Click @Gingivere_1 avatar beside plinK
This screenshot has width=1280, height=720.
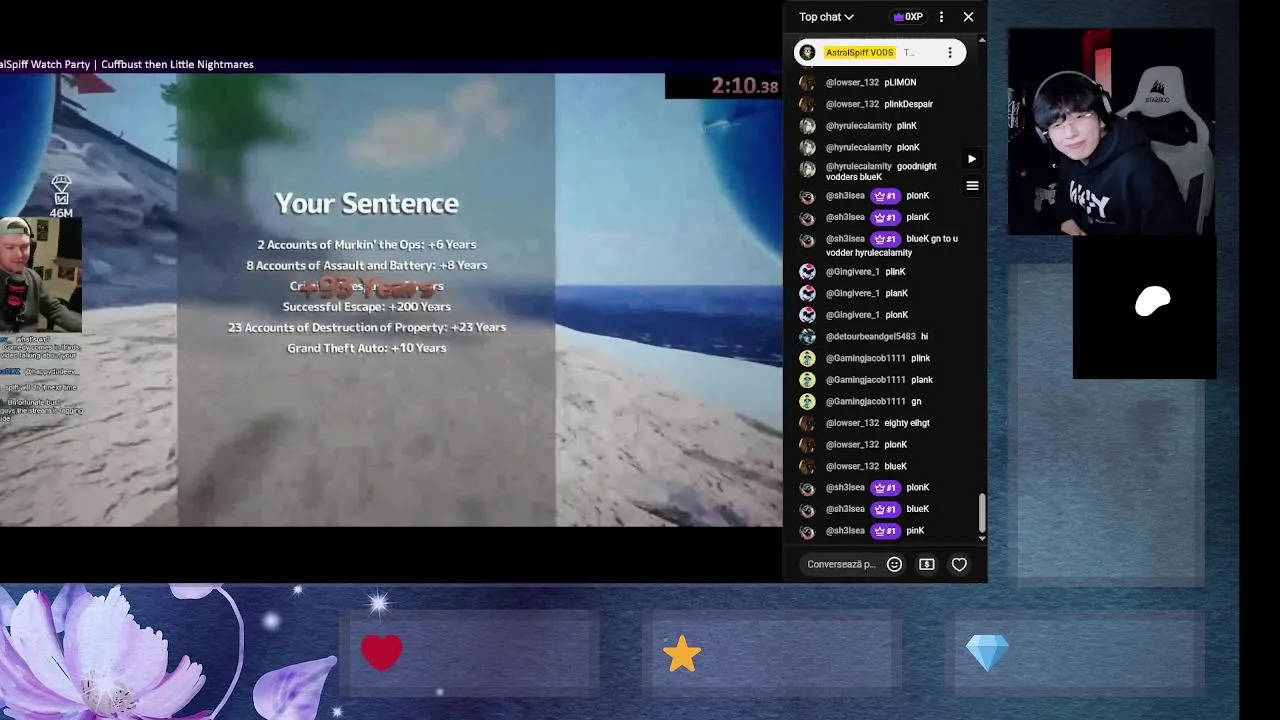(807, 271)
